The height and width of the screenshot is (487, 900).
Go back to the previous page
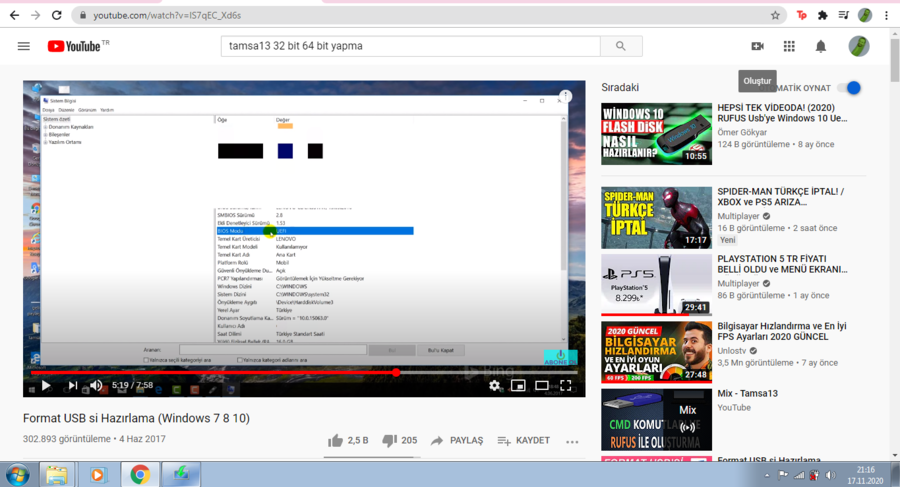coord(14,16)
